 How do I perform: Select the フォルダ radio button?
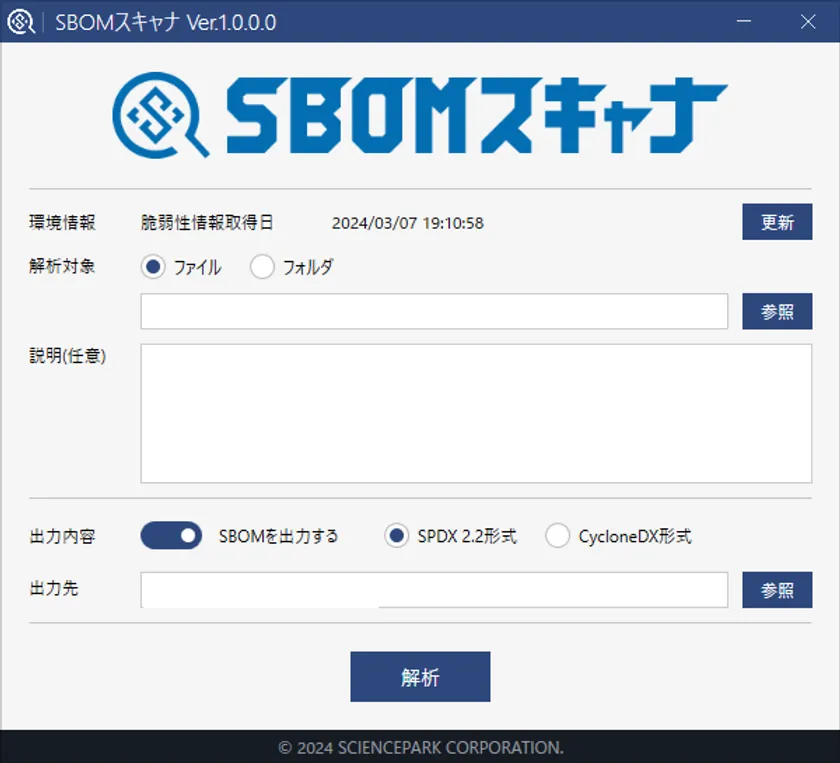point(262,267)
